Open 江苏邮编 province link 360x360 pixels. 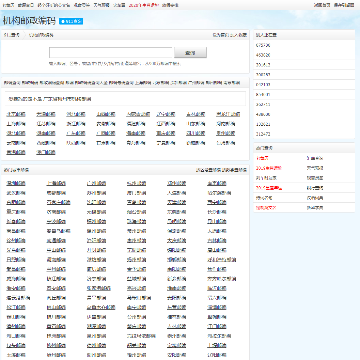click(46, 124)
